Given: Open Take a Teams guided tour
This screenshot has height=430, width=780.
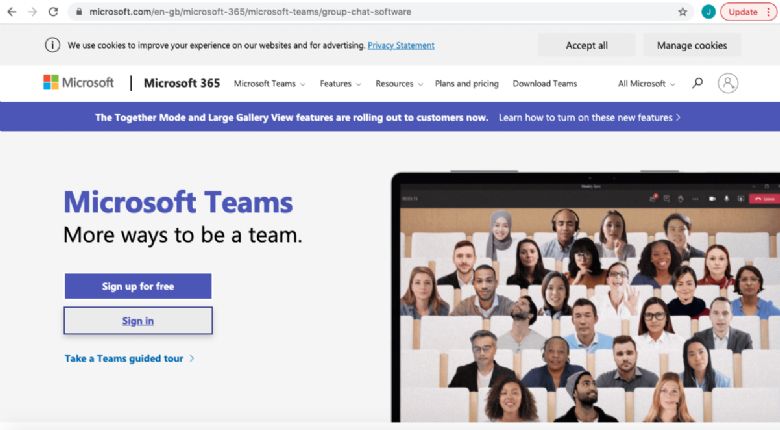Looking at the screenshot, I should (129, 358).
